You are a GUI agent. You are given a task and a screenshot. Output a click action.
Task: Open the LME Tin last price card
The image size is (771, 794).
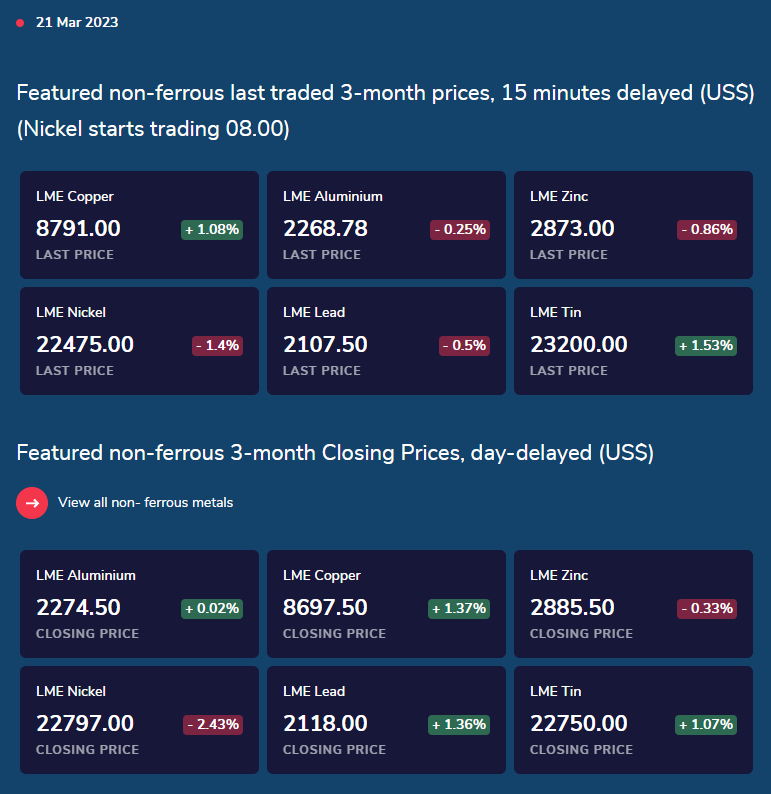(x=633, y=341)
